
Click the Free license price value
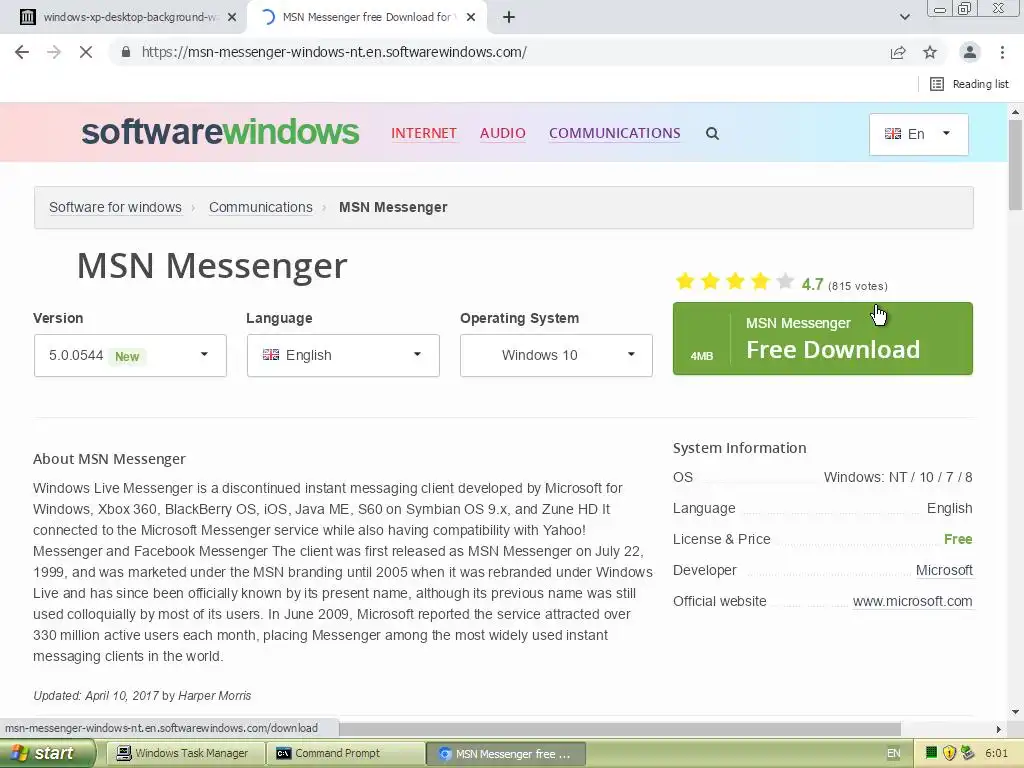[958, 539]
